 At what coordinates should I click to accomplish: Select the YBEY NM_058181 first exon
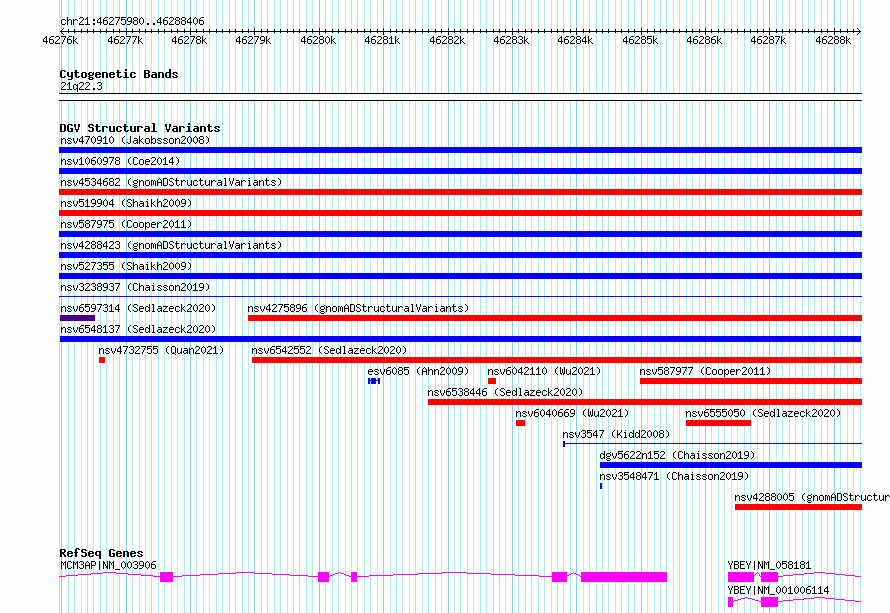741,577
